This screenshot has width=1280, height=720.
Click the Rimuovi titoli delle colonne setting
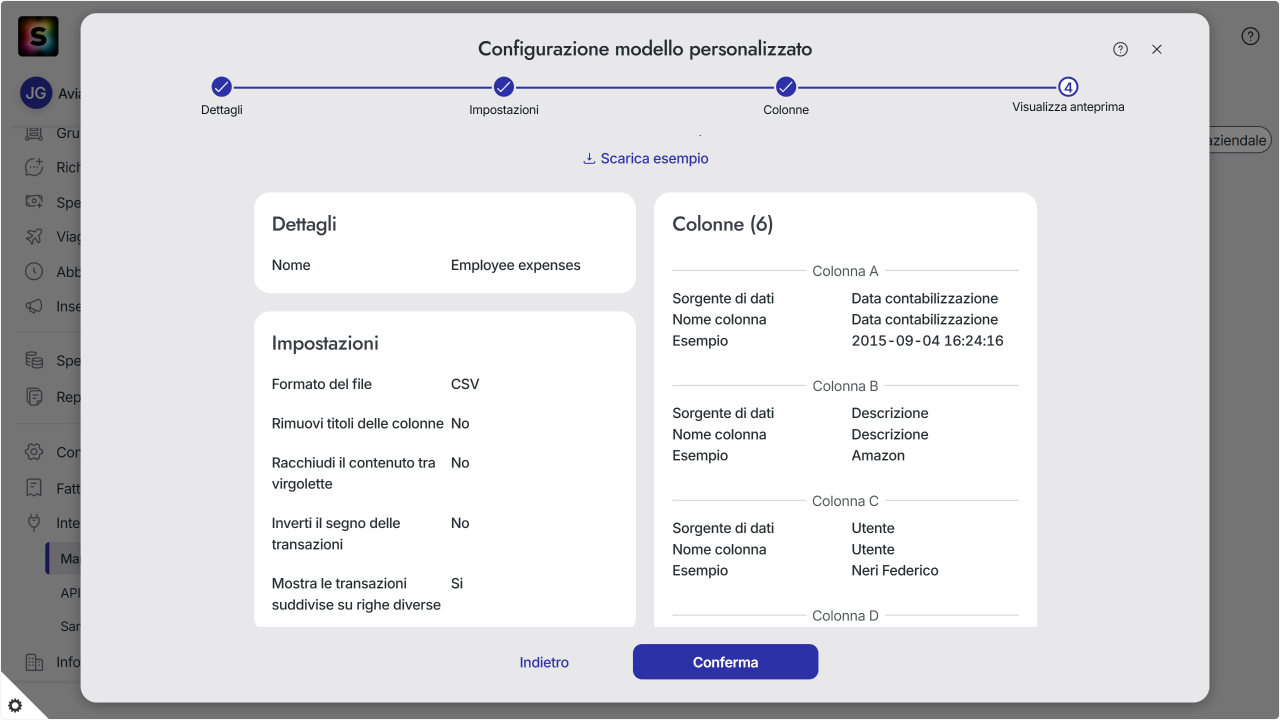coord(357,424)
